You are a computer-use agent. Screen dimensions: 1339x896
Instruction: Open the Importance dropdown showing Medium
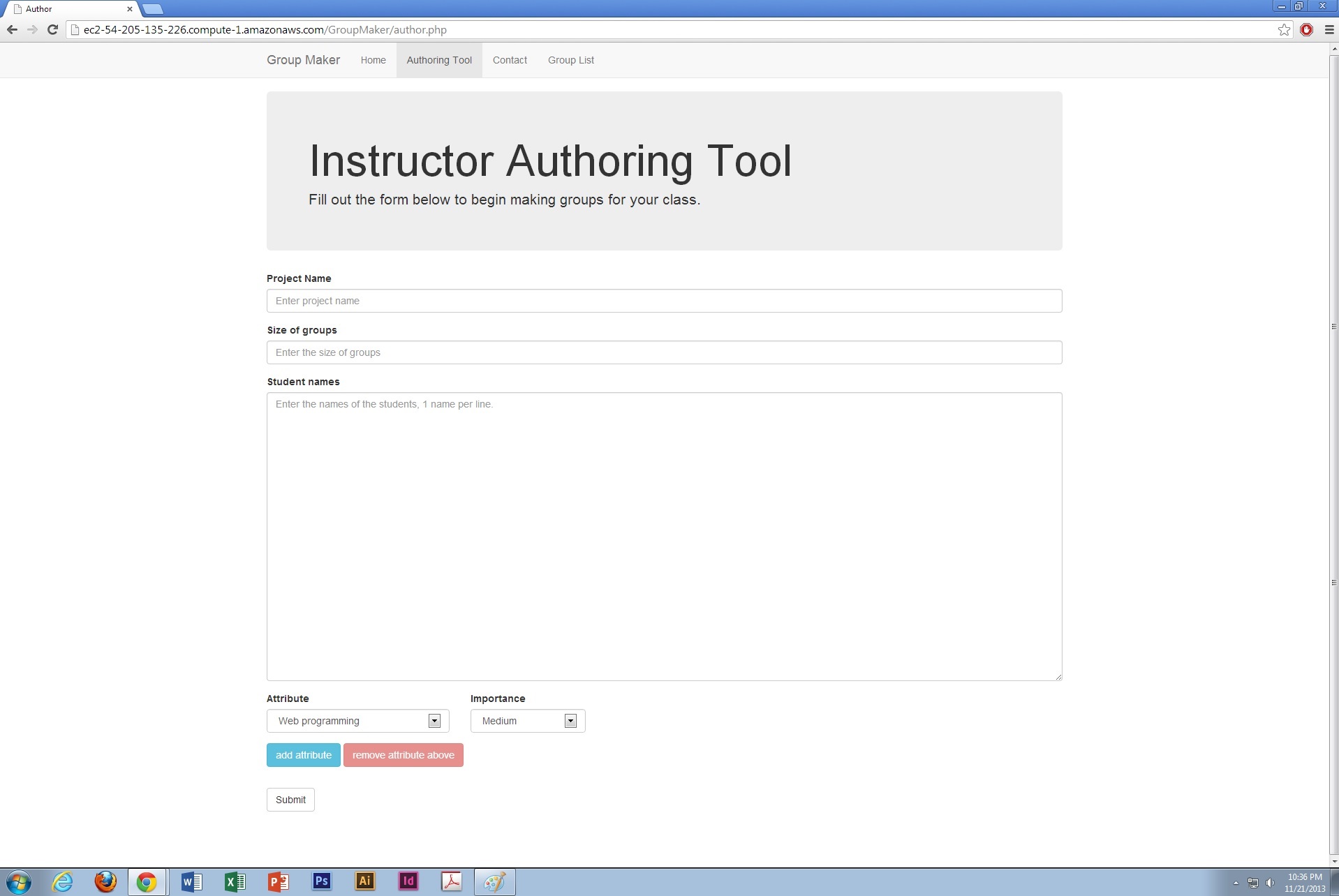(528, 721)
